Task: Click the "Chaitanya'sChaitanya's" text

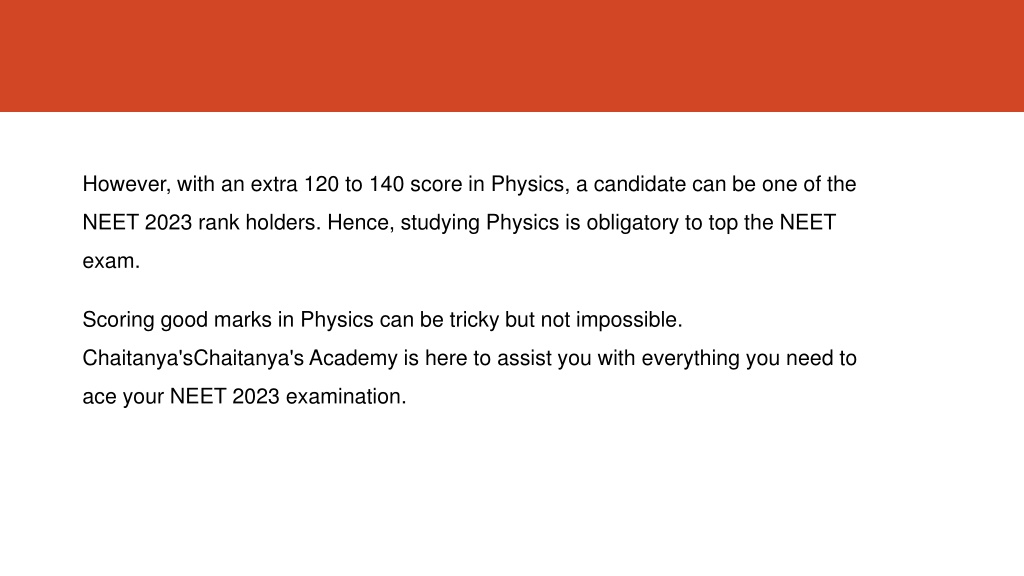Action: coord(193,359)
